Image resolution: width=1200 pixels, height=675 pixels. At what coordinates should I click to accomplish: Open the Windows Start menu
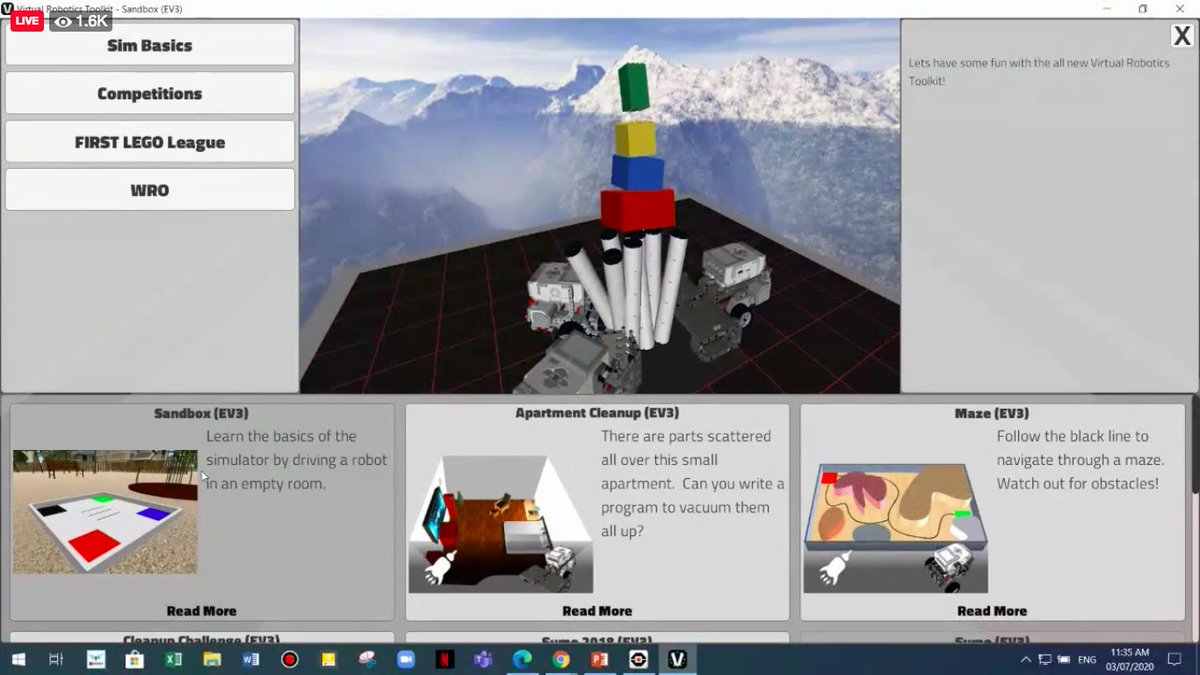[18, 660]
